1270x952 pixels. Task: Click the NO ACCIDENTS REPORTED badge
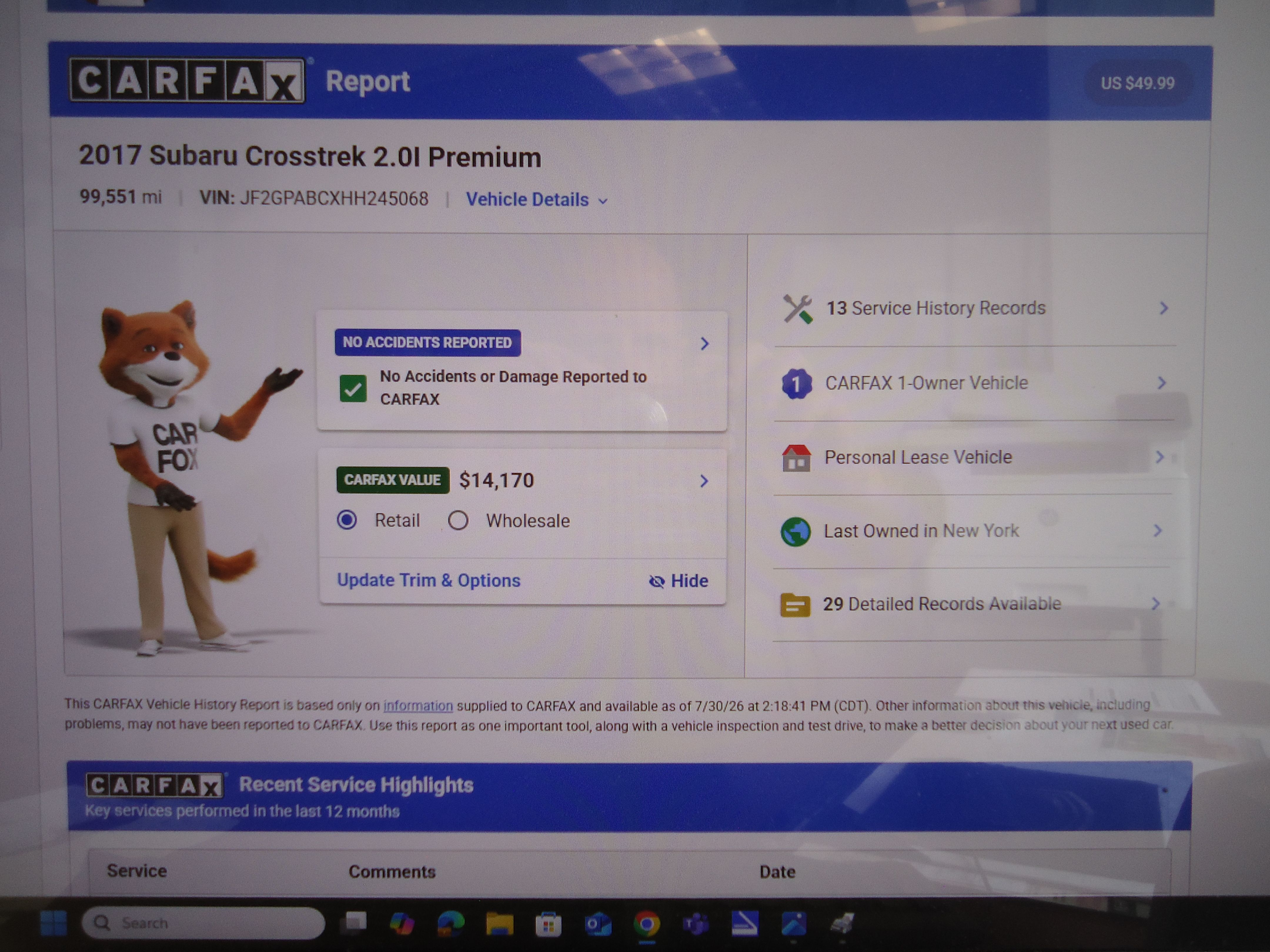coord(428,343)
